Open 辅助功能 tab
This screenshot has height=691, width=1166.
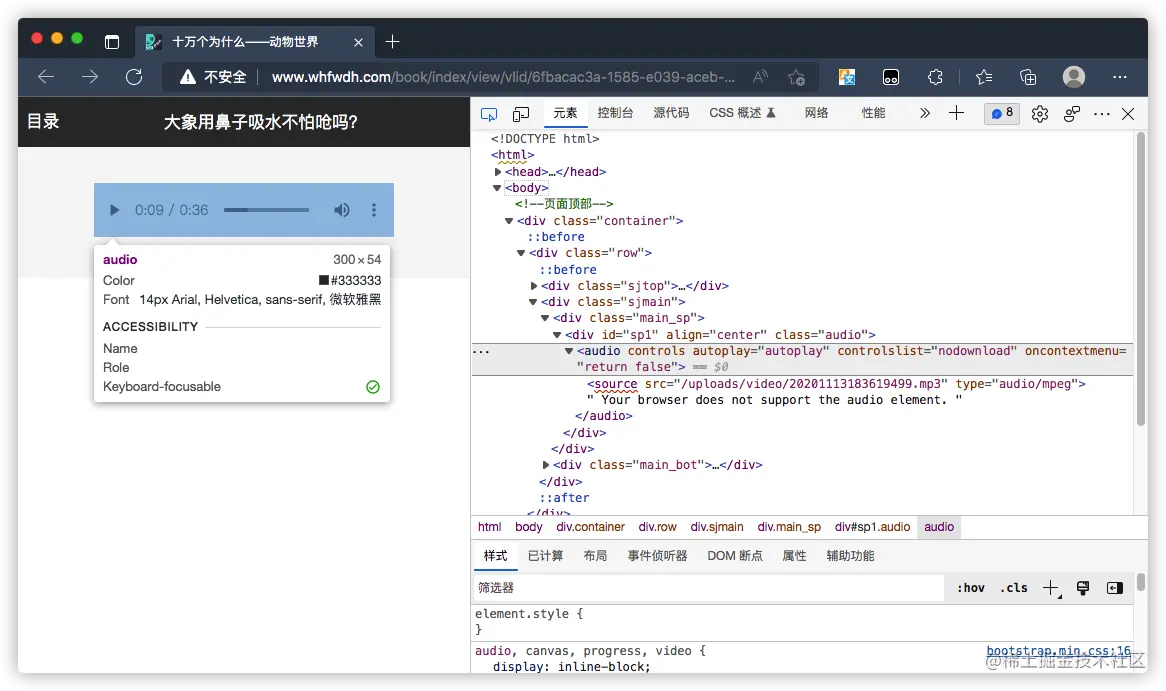[850, 556]
